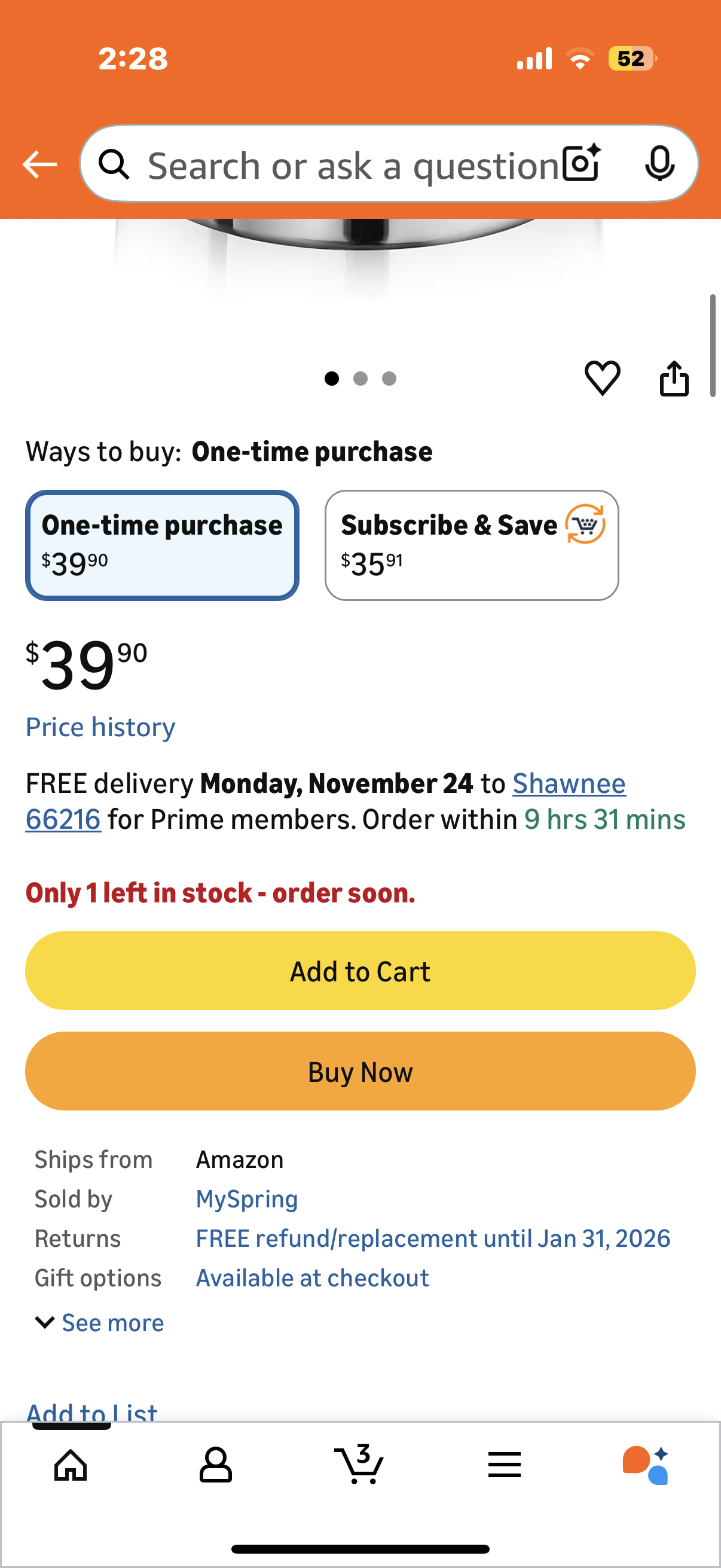721x1568 pixels.
Task: Open the hamburger menu tab
Action: click(504, 1464)
